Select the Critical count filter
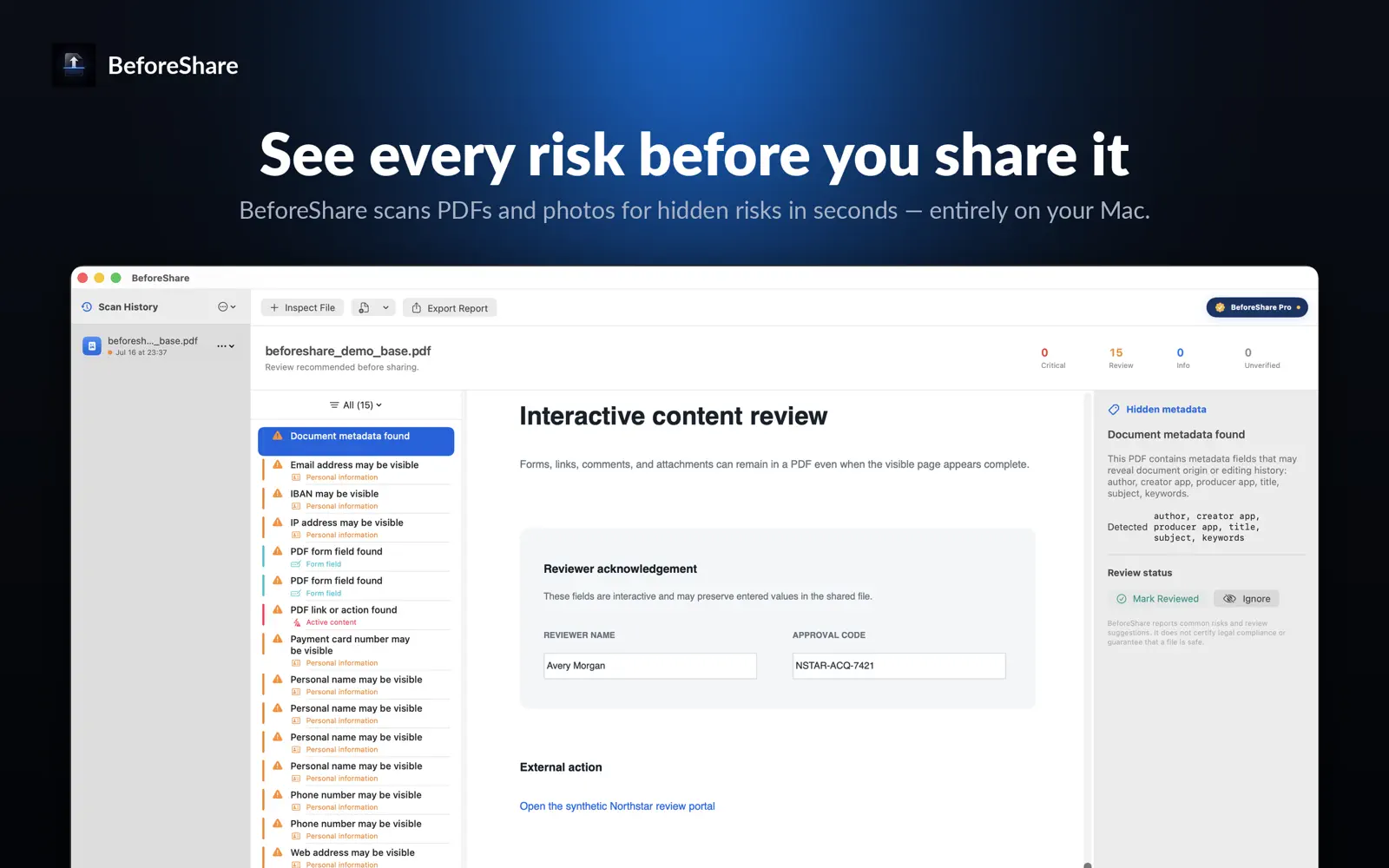 (1052, 358)
